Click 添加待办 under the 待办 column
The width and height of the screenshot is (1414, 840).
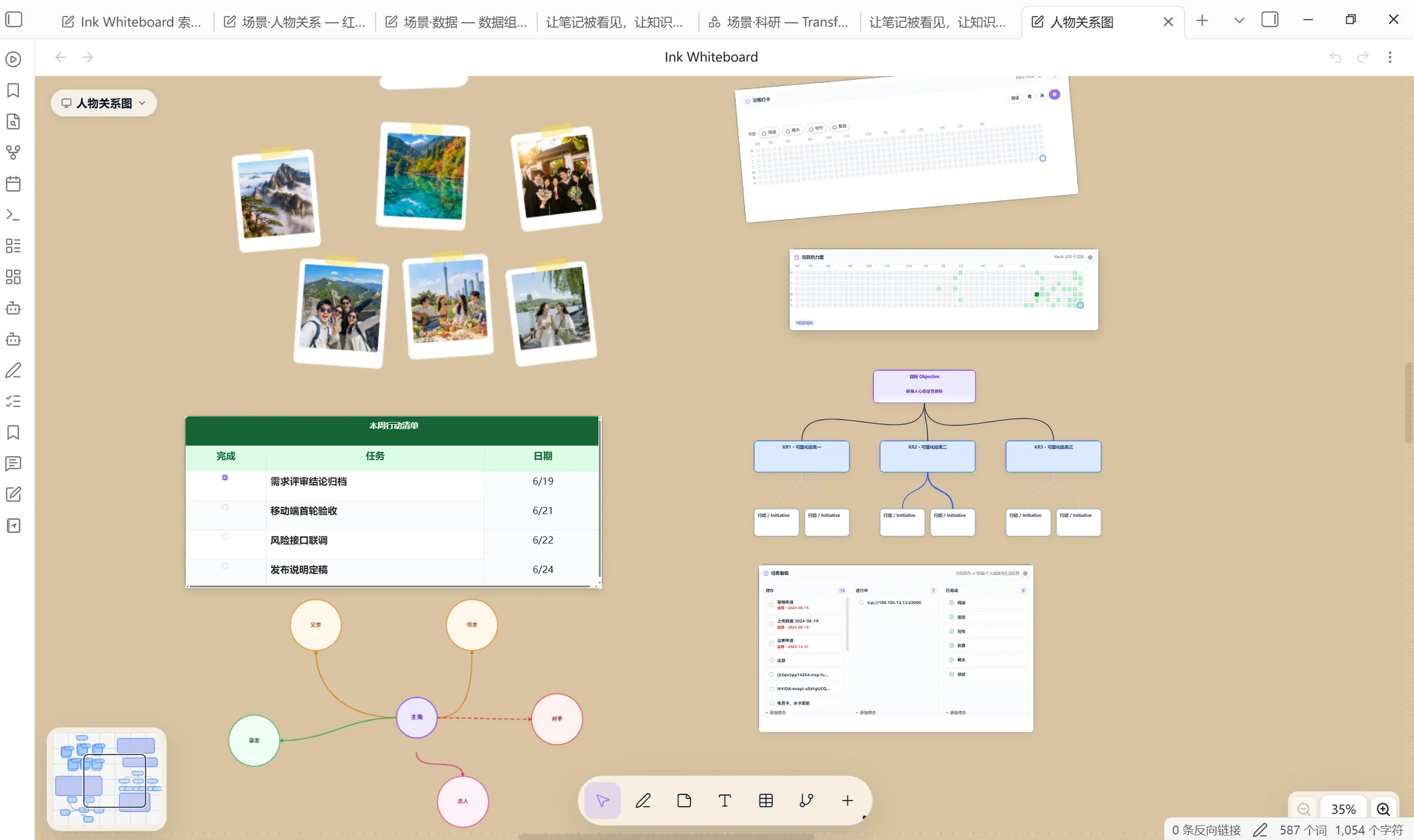tap(776, 713)
